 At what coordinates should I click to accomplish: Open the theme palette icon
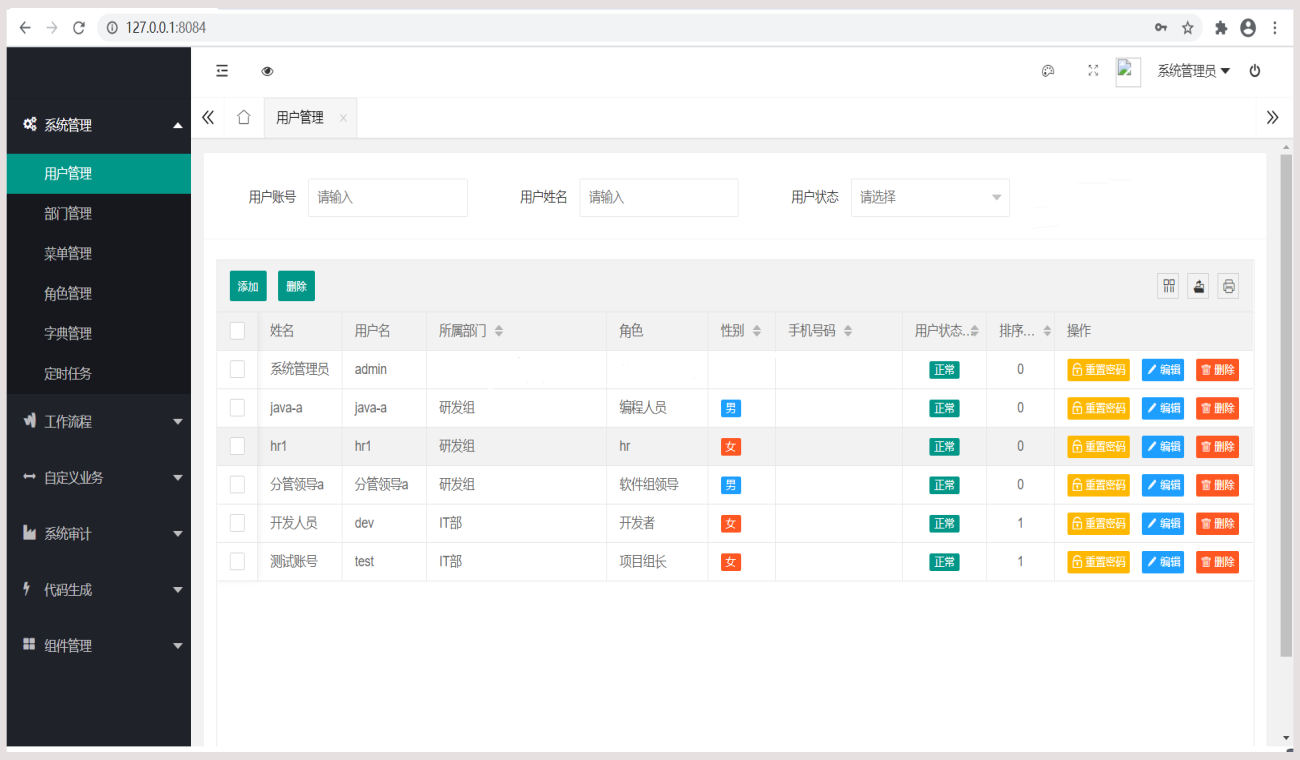[x=1048, y=71]
